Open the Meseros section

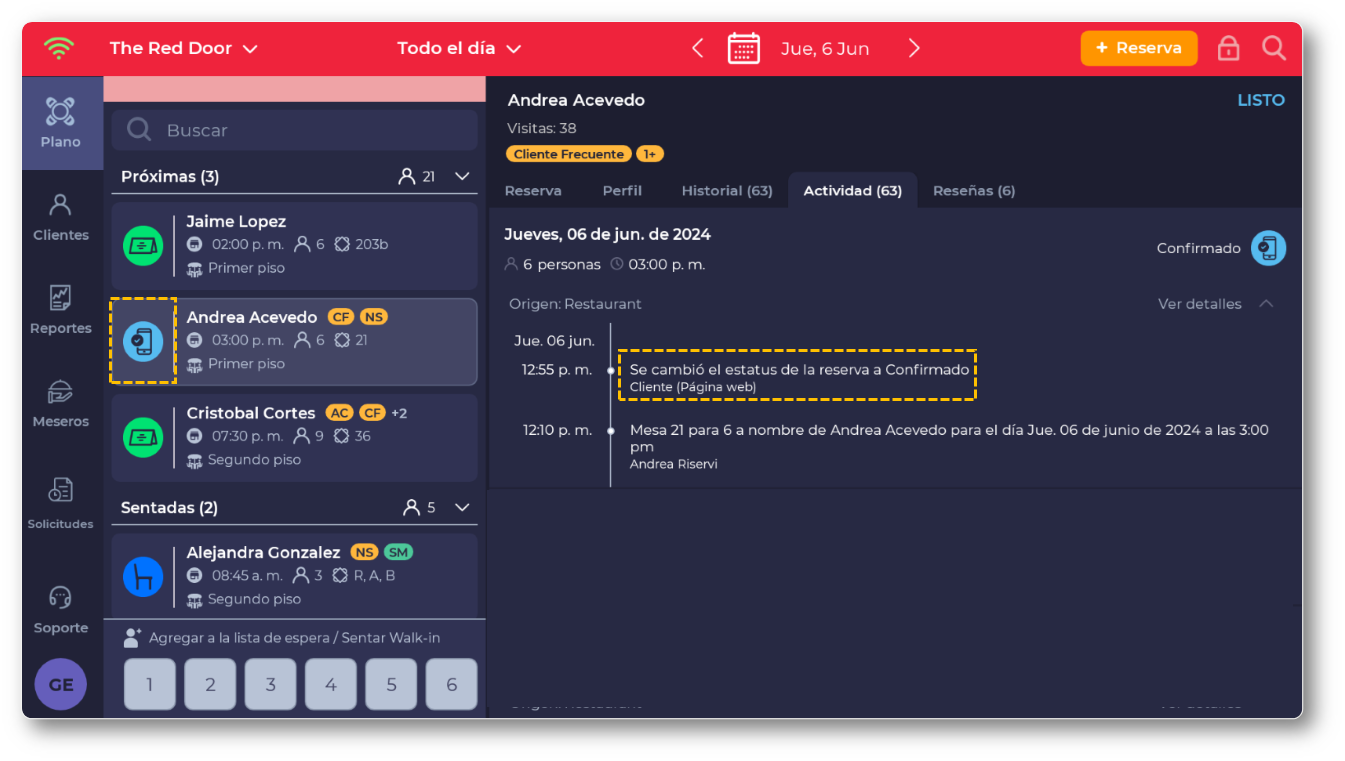[61, 403]
